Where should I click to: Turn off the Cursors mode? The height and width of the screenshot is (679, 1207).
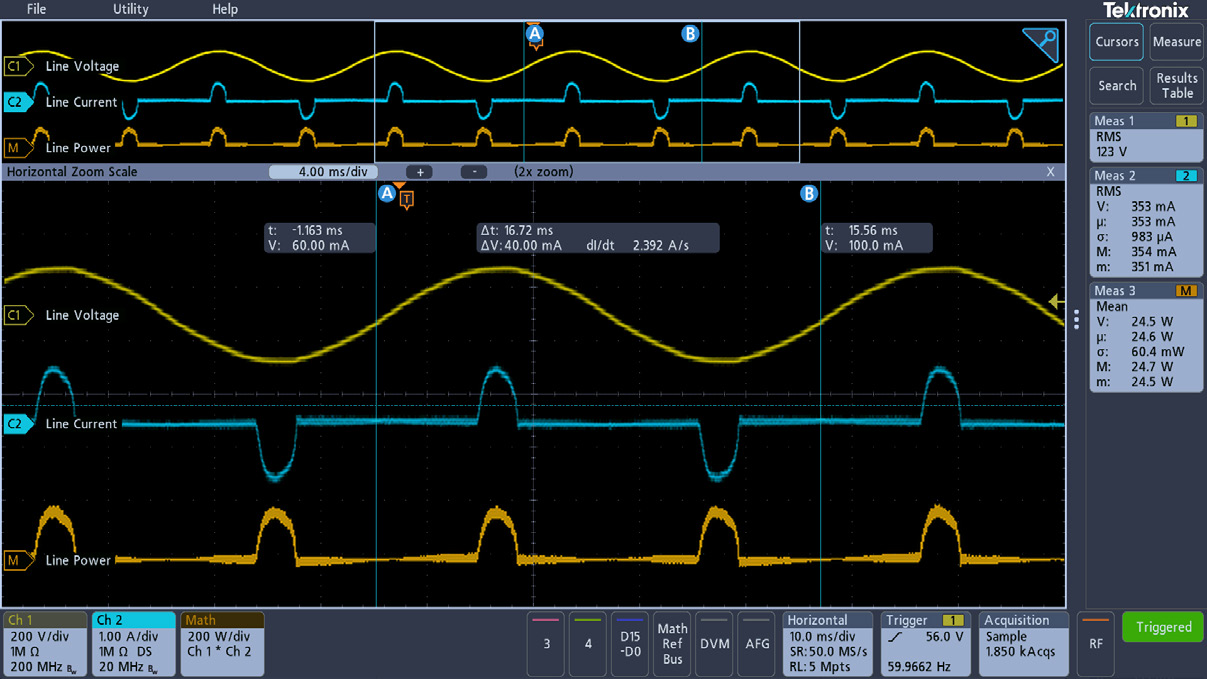[1115, 42]
